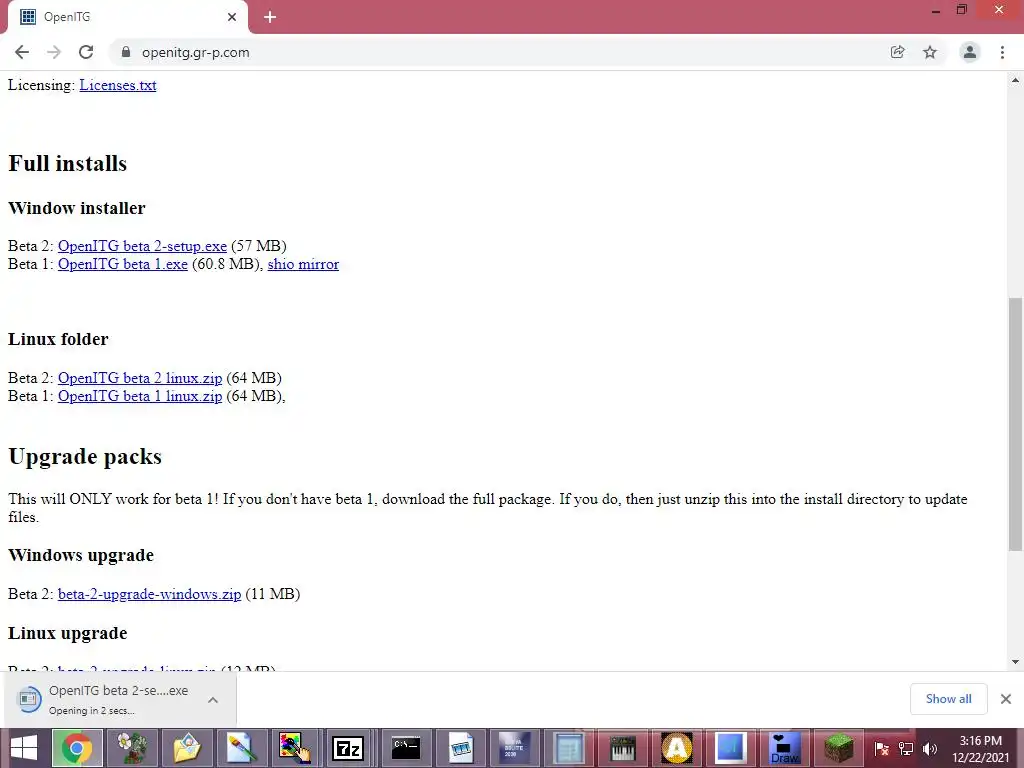Click Show all downloads

tap(948, 699)
